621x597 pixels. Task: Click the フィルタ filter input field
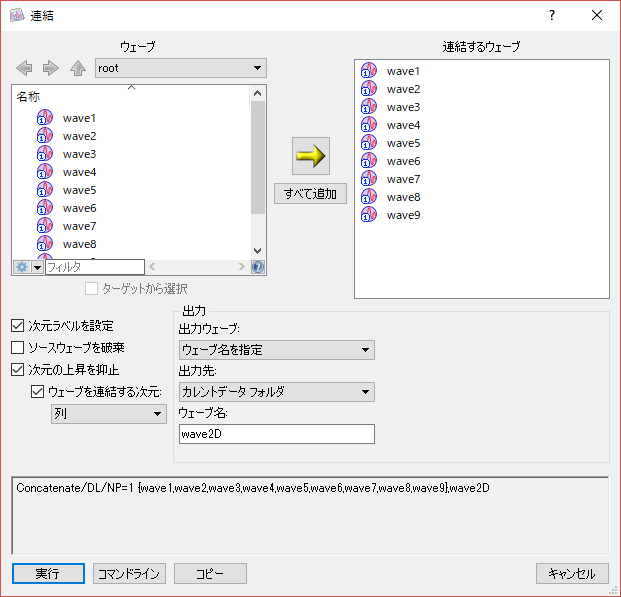[x=95, y=267]
